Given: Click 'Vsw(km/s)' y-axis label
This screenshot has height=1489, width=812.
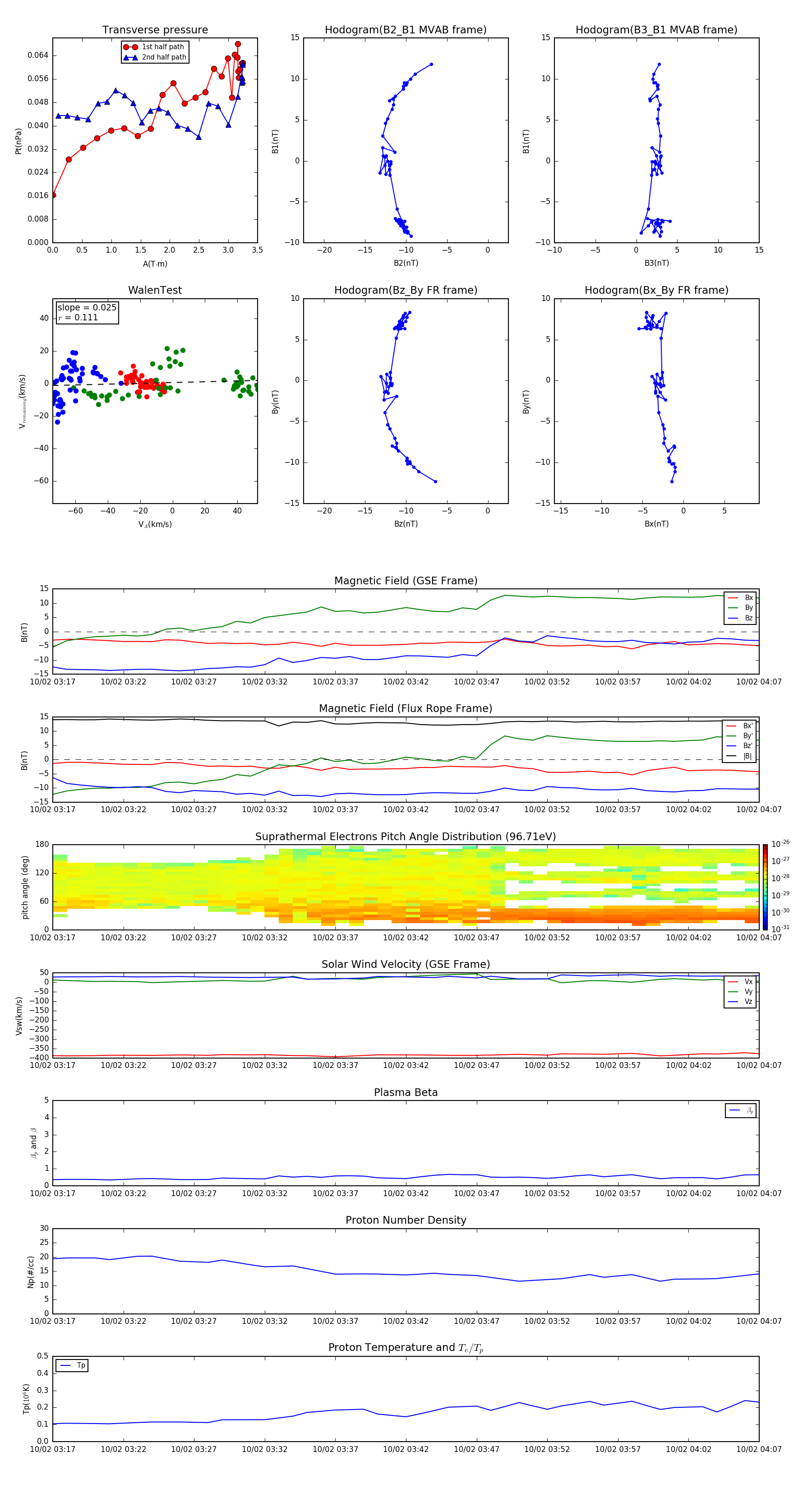Looking at the screenshot, I should [18, 1016].
